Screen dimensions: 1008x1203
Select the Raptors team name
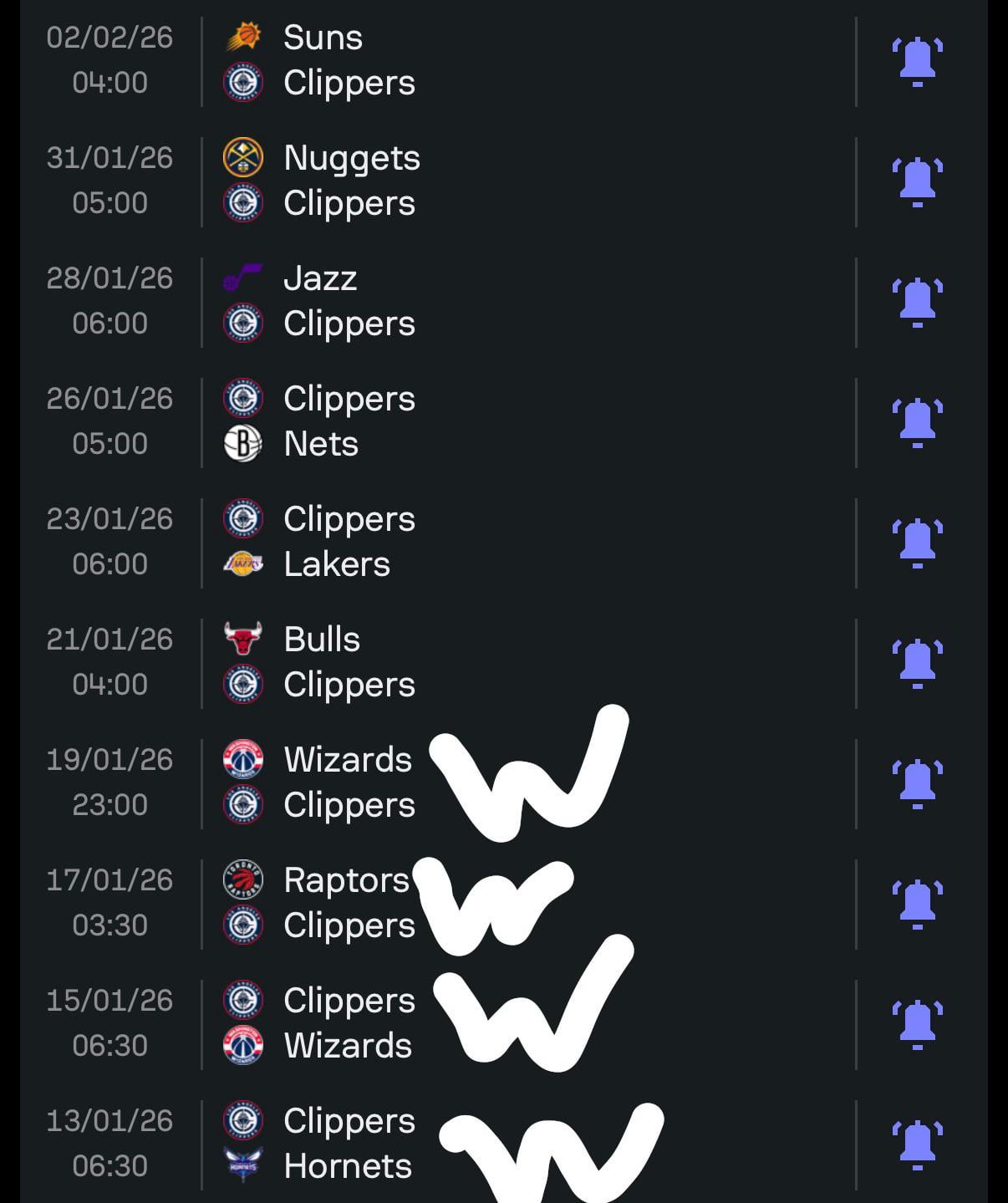[x=346, y=880]
